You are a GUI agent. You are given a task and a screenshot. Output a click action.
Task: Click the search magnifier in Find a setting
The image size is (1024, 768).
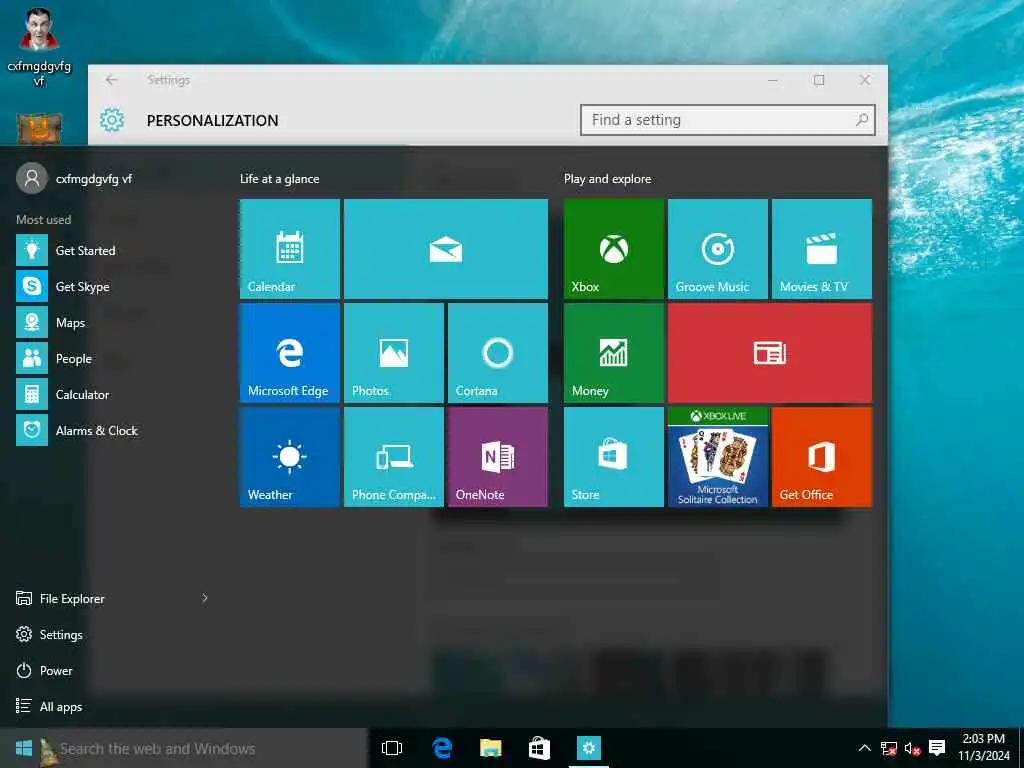(861, 120)
